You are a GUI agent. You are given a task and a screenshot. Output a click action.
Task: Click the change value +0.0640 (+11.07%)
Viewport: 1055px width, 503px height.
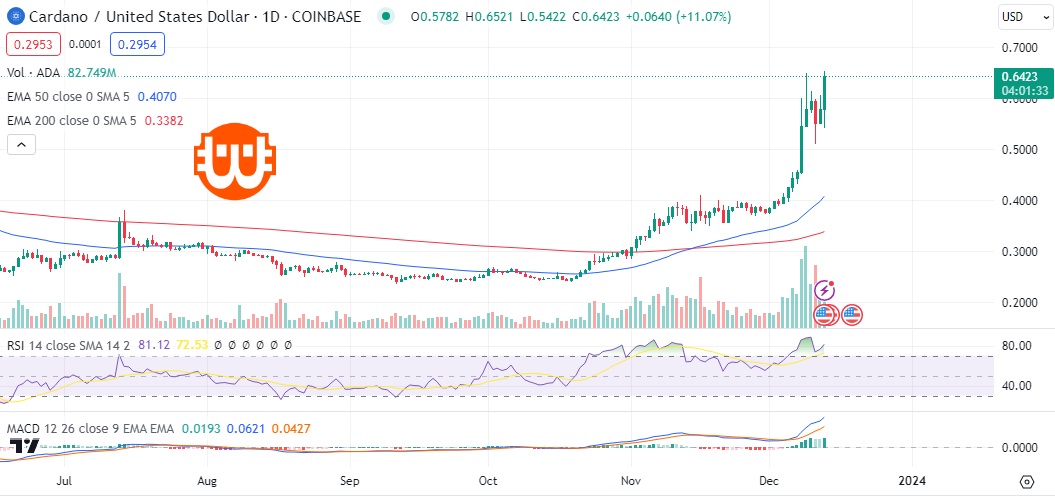[678, 16]
